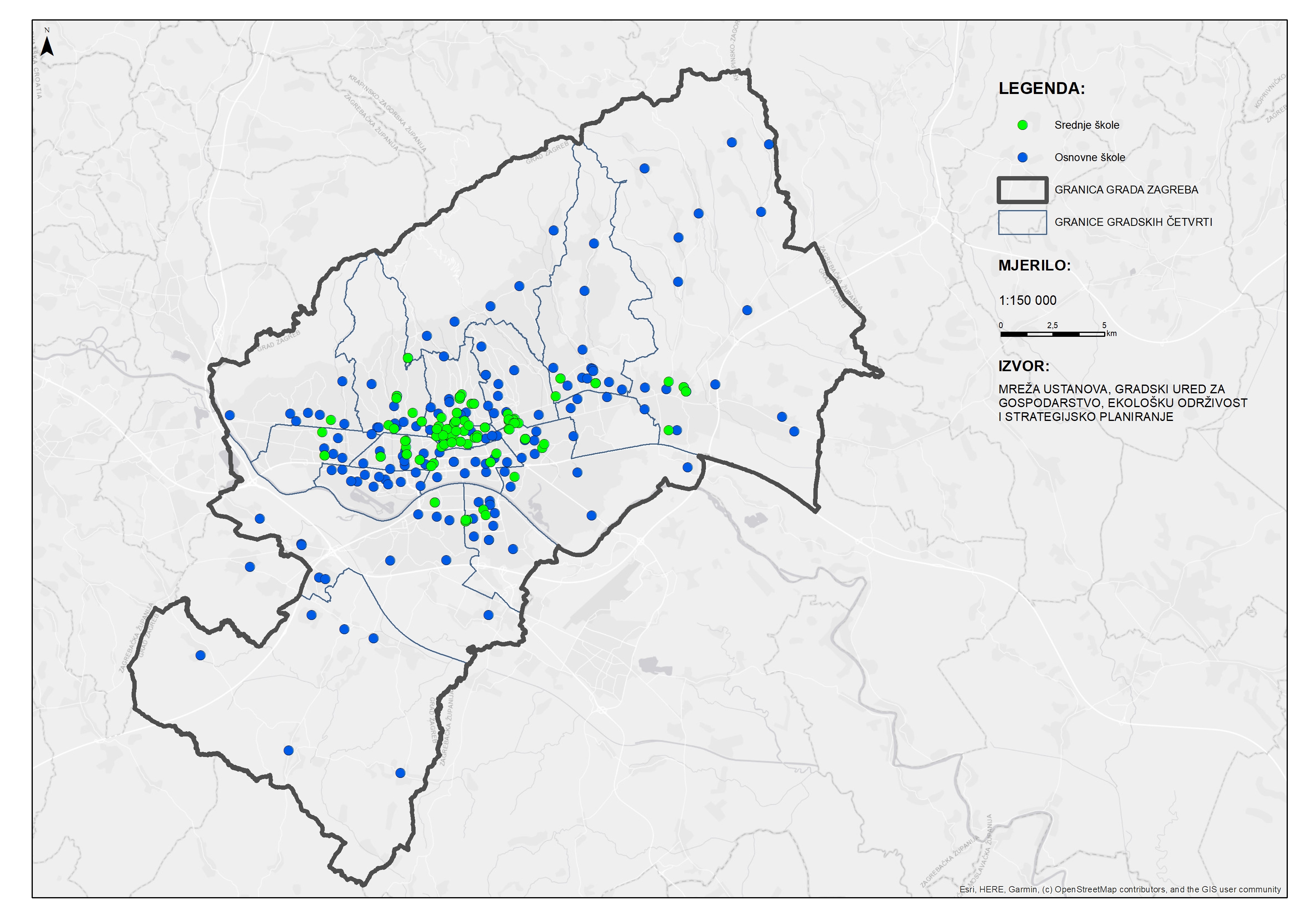Click the westernmost blue school dot on map
The image size is (1306, 924).
pyautogui.click(x=200, y=655)
